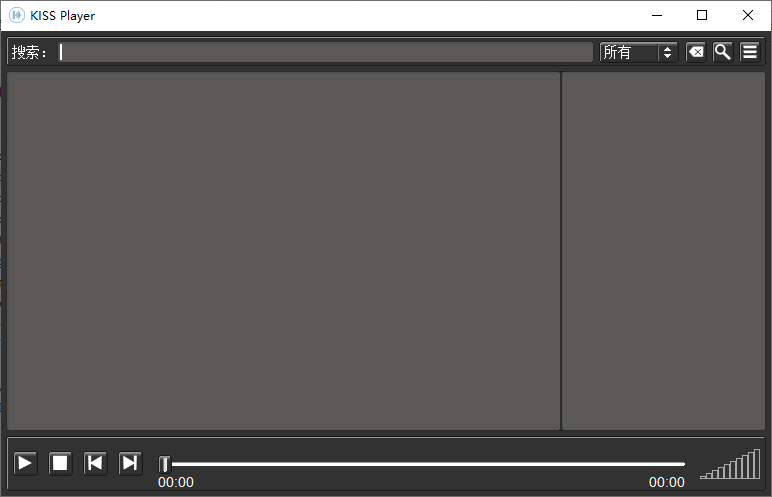Click the vertical splitter between the two panels
Viewport: 772px width, 497px height.
coord(561,251)
